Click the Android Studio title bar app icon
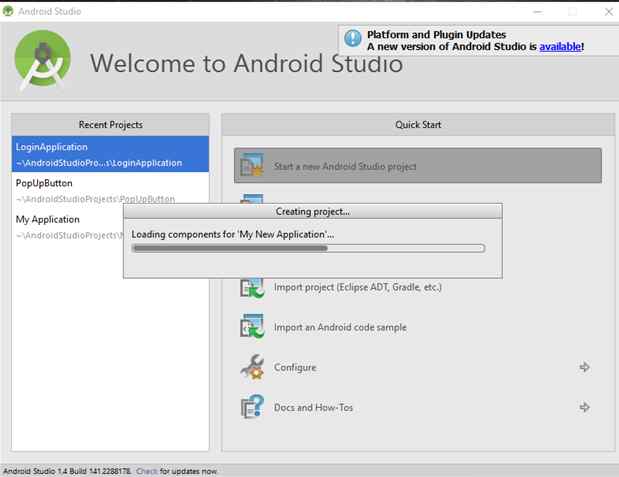The width and height of the screenshot is (619, 477). [x=8, y=11]
